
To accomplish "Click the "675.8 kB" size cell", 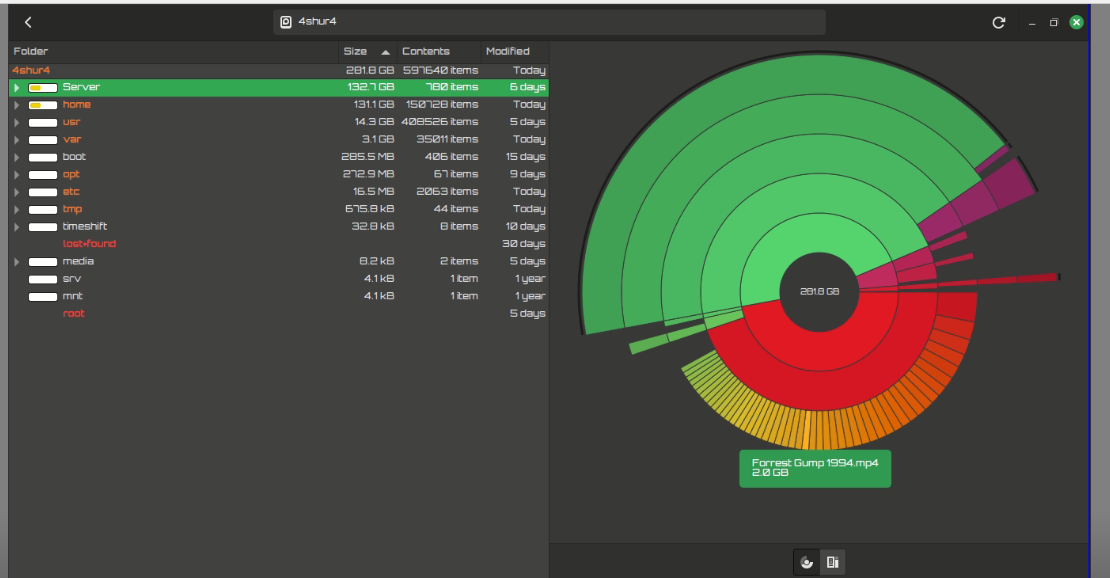I will [370, 209].
